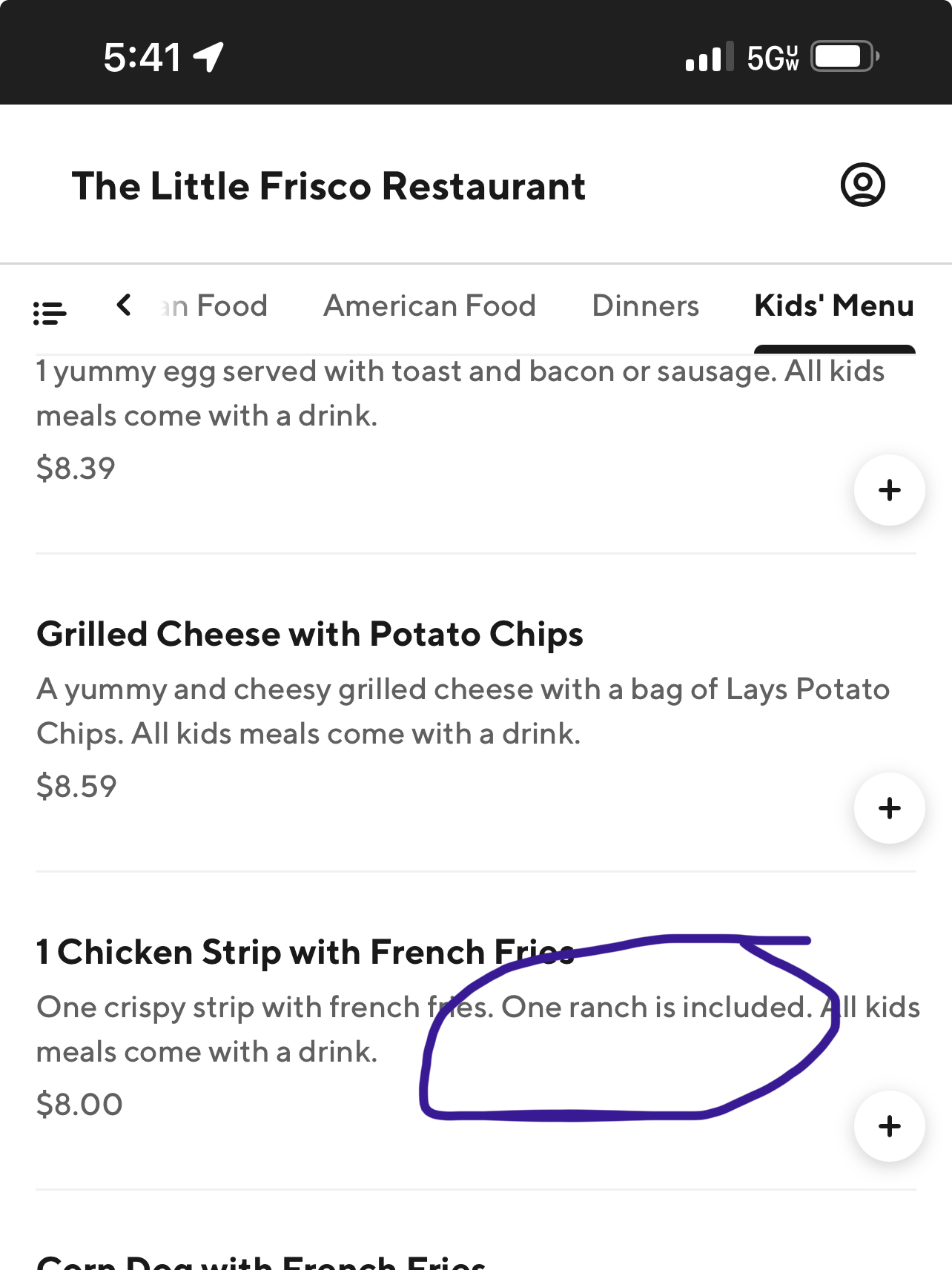This screenshot has height=1270, width=952.
Task: Tap the battery indicator in status bar
Action: [x=844, y=57]
